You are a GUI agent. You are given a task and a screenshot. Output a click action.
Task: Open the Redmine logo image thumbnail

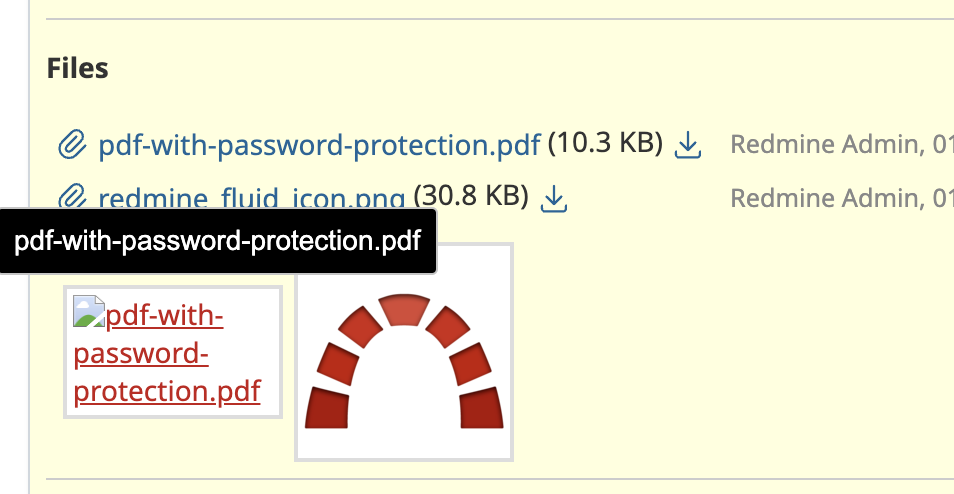pos(404,352)
